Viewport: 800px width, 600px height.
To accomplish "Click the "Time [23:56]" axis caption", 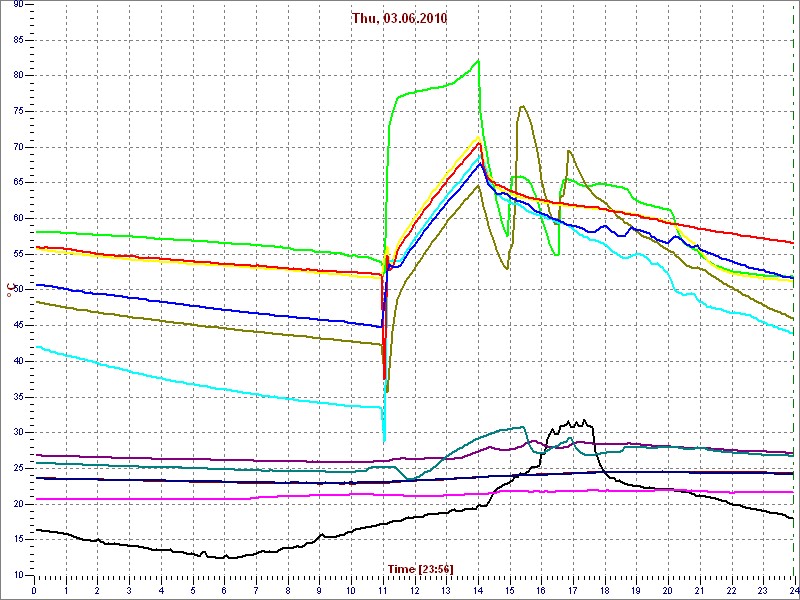I will point(420,568).
